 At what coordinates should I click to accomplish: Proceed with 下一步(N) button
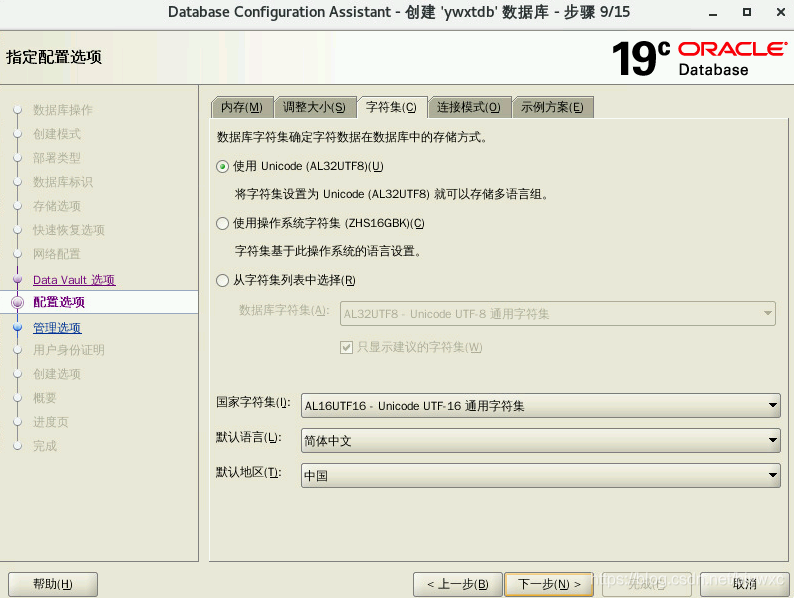549,584
